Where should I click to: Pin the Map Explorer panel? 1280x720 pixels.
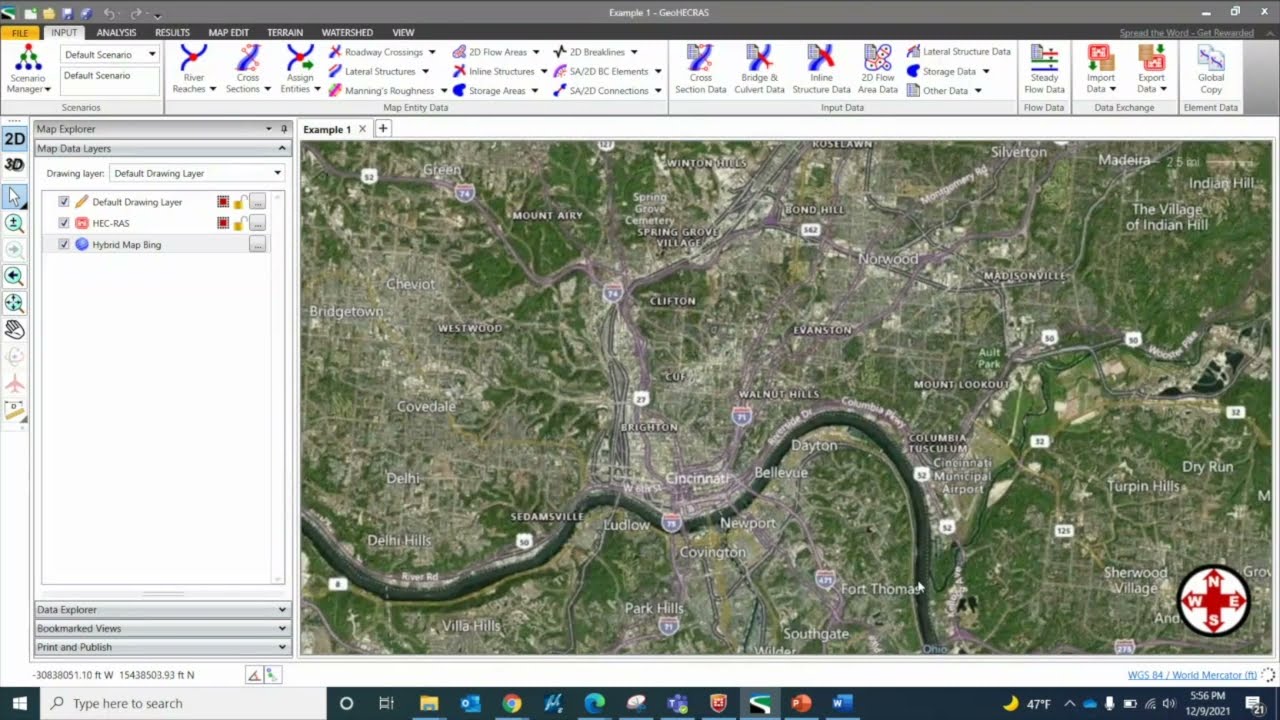[x=284, y=129]
